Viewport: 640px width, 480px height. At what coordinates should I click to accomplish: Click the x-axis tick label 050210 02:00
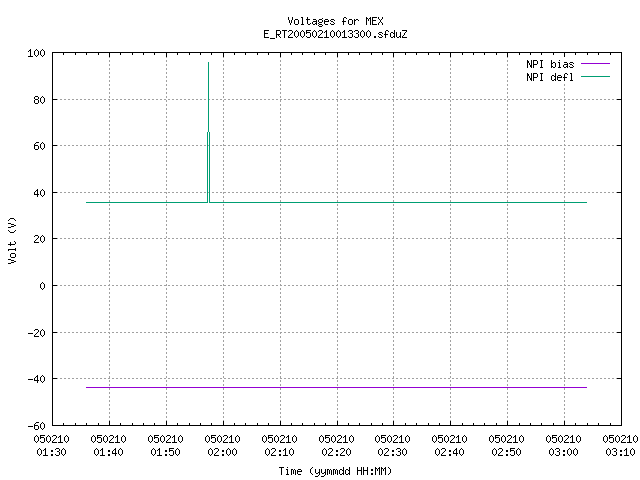222,445
